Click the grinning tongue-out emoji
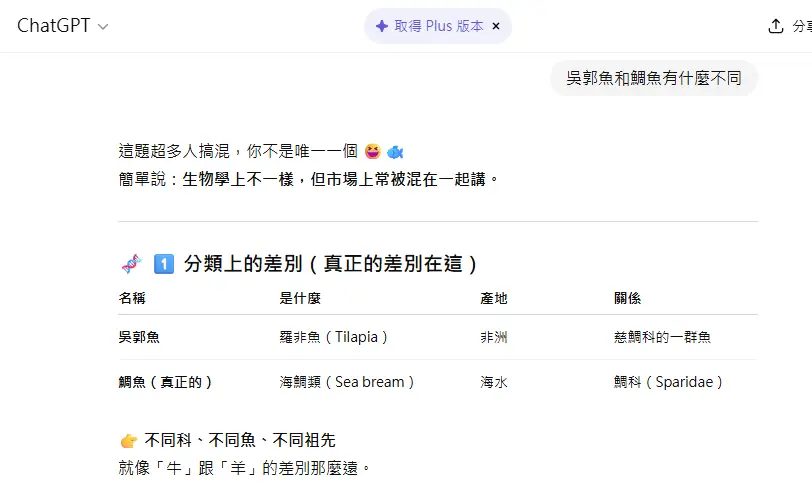Screen dimensions: 812x495 373,152
